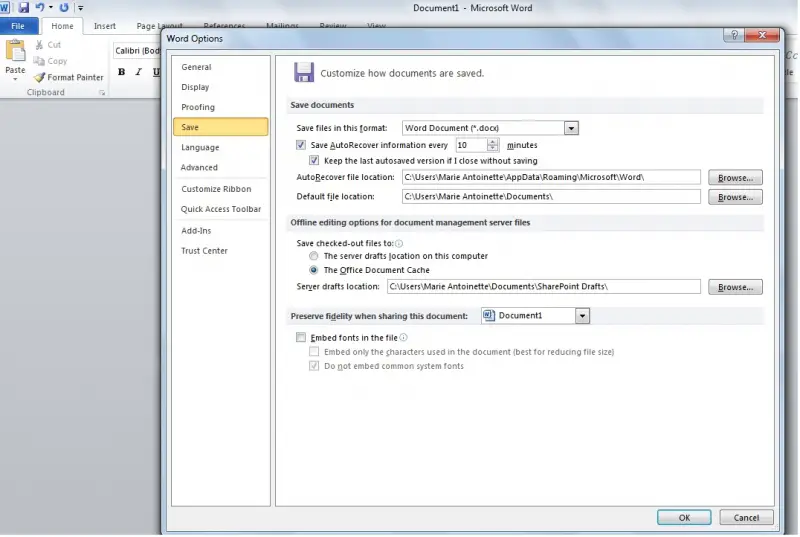Open Quick Access Toolbar settings
This screenshot has height=537, width=800.
220,209
